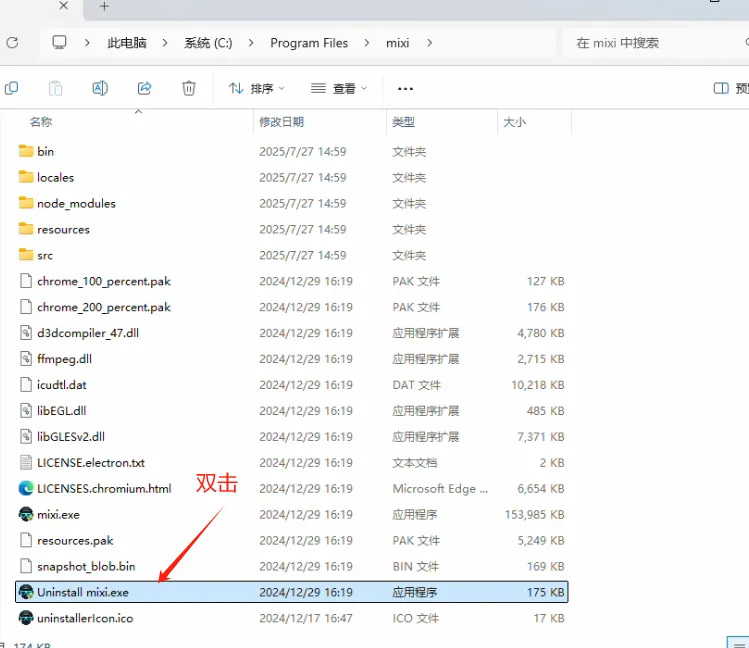
Task: Click icudtl.dat file icon
Action: (x=26, y=385)
